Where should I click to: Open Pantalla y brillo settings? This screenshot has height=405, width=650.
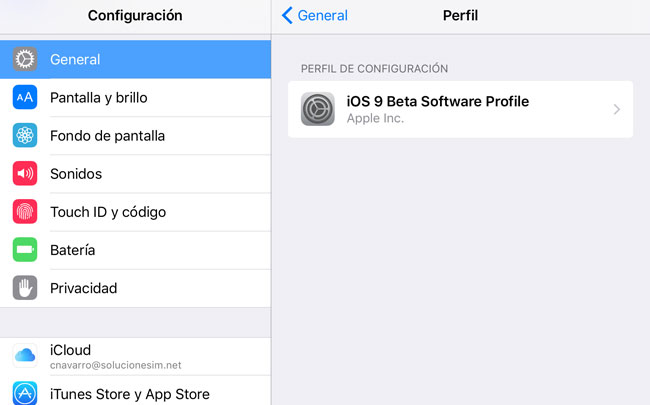point(136,97)
